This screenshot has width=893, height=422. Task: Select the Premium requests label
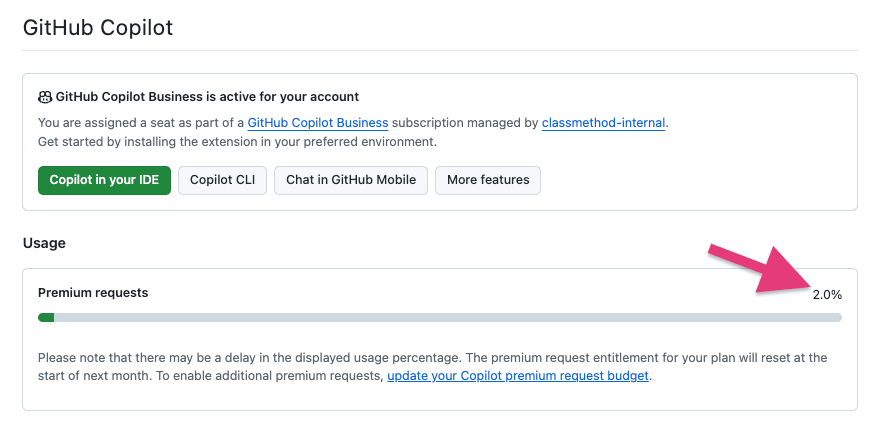point(93,293)
